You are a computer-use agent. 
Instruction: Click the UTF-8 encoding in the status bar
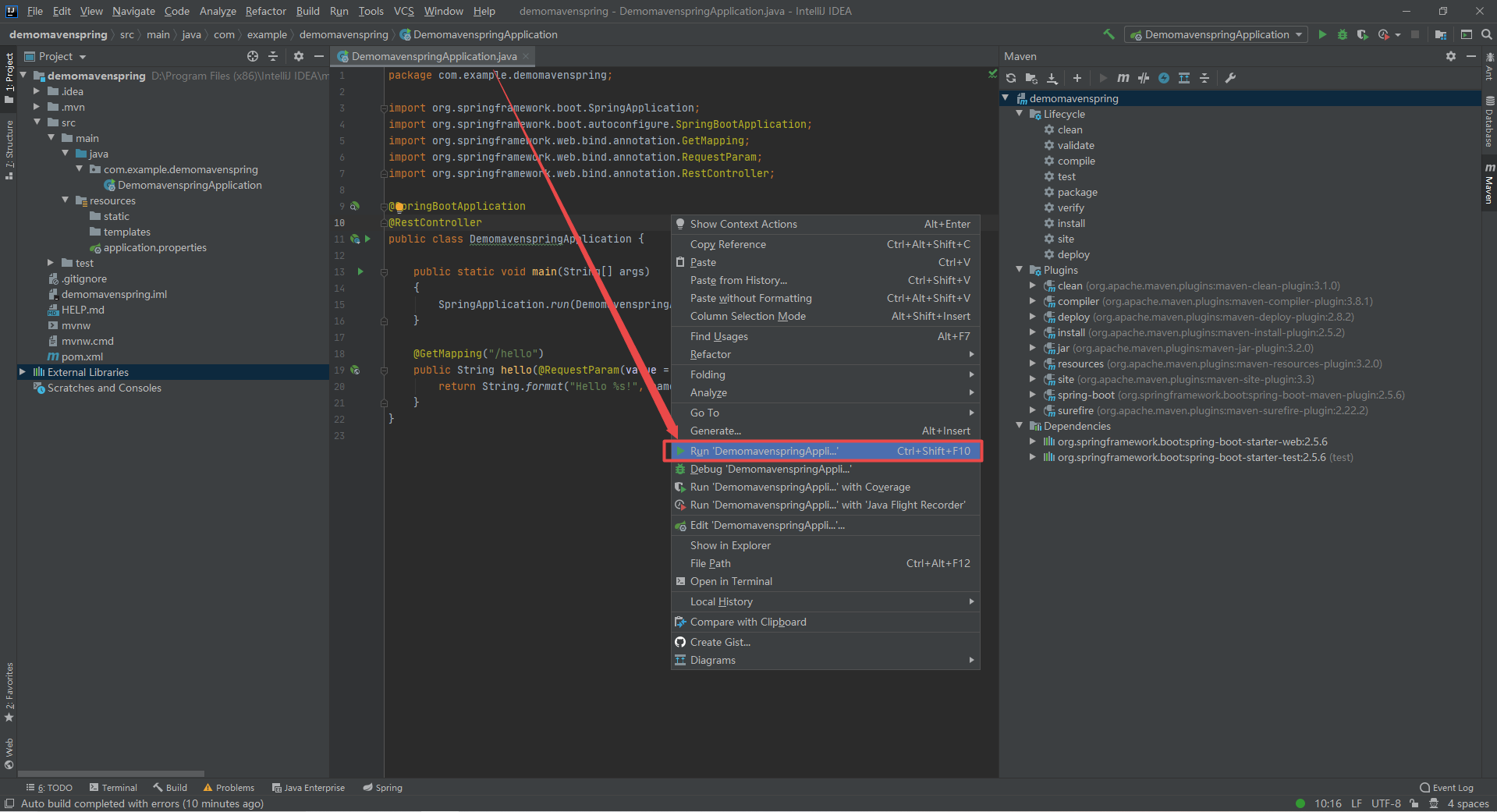point(1386,803)
